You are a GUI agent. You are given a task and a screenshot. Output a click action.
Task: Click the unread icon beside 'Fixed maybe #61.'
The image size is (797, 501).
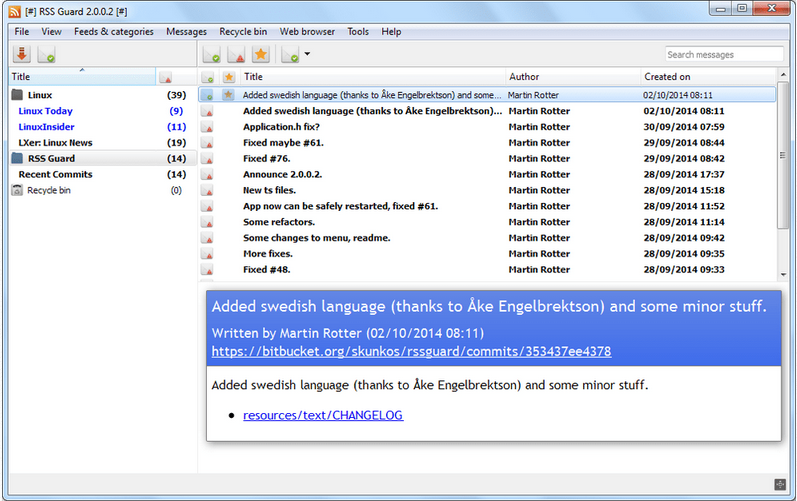pos(207,143)
